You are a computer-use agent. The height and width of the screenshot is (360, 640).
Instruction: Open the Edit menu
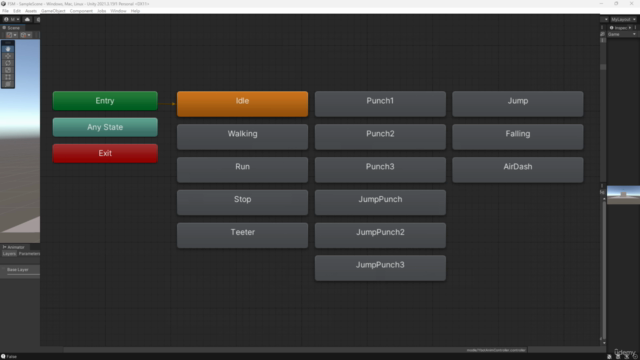(x=17, y=11)
